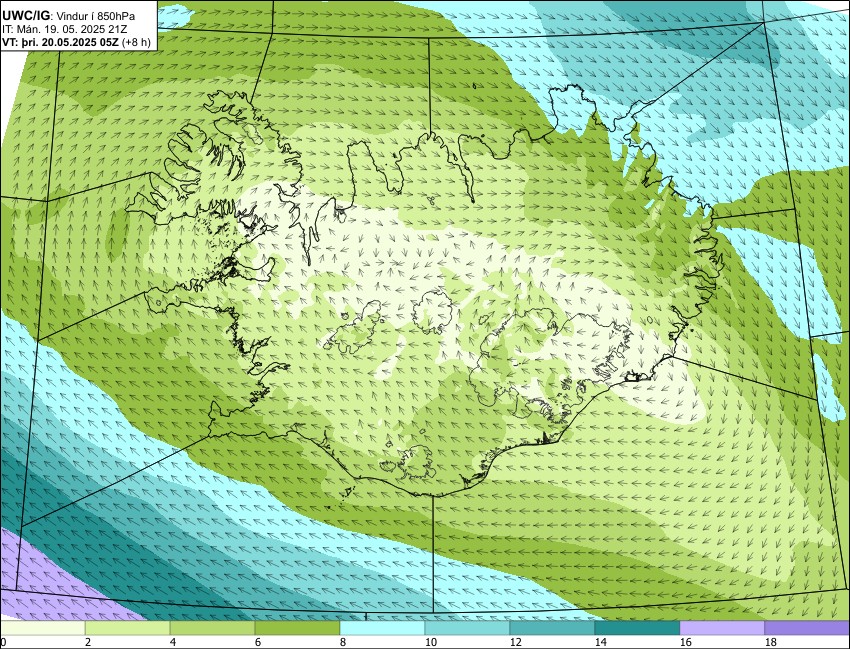The width and height of the screenshot is (850, 649).
Task: Click the legend scale value '2'
Action: click(87, 642)
